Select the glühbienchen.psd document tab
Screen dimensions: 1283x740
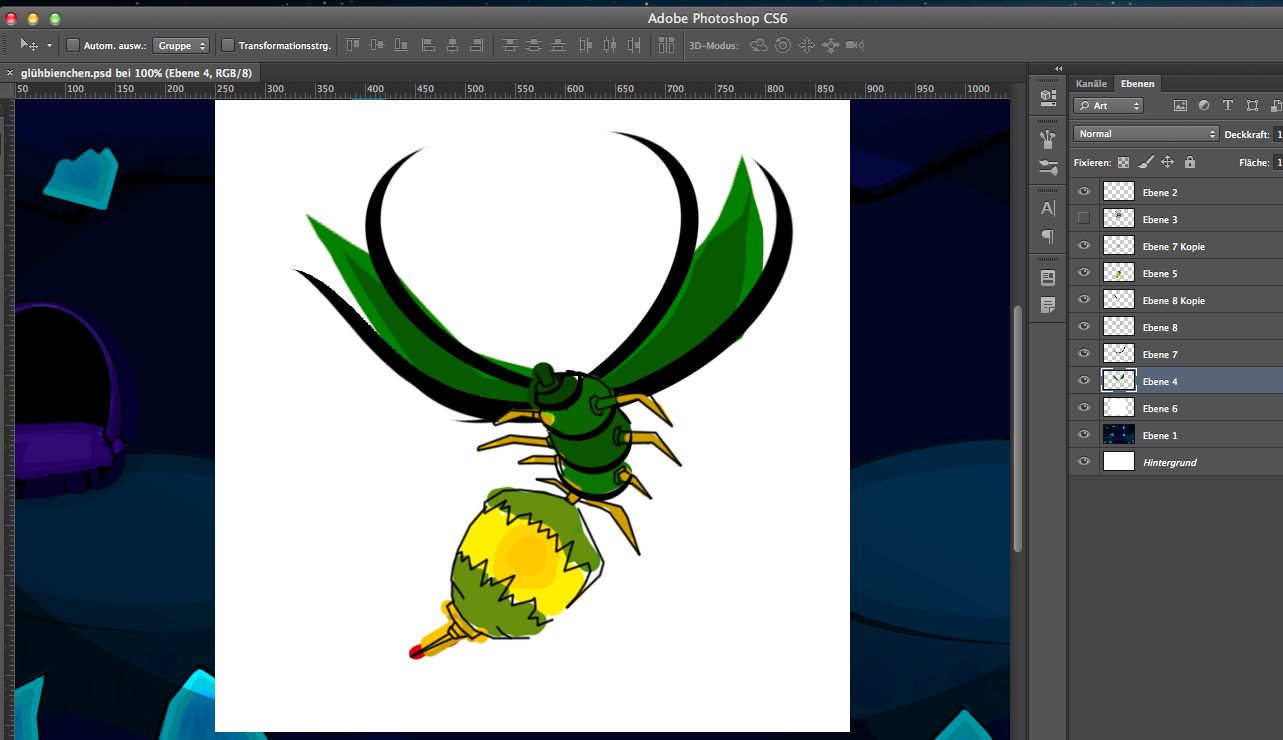(136, 73)
